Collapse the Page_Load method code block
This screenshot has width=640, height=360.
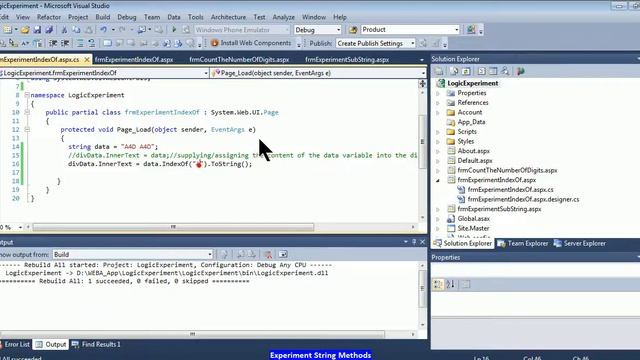(x=27, y=129)
